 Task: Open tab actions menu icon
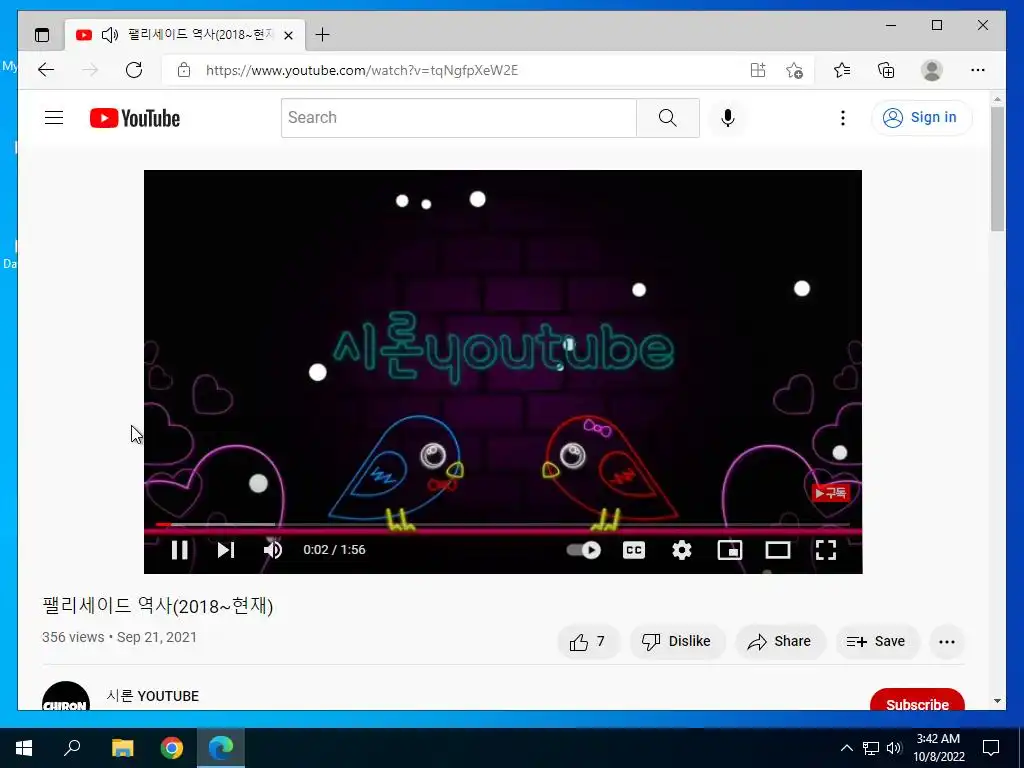coord(42,35)
